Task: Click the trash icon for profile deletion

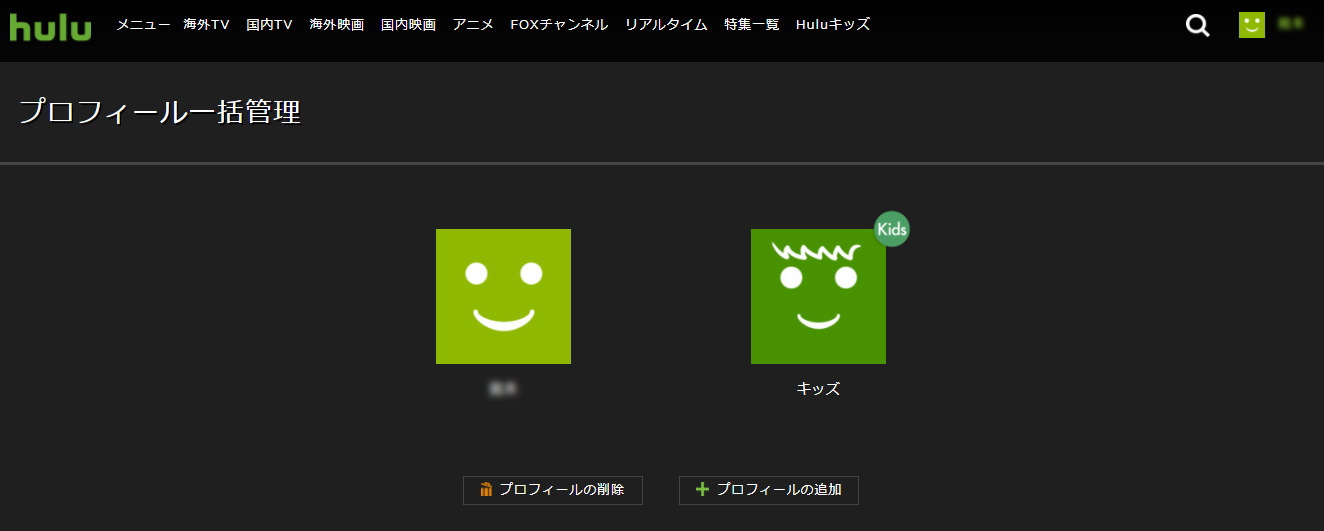Action: [486, 490]
